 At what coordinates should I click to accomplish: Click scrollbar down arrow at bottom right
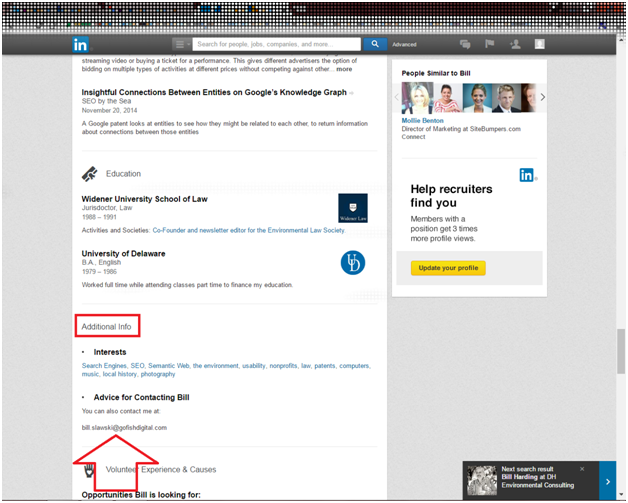pyautogui.click(x=621, y=494)
